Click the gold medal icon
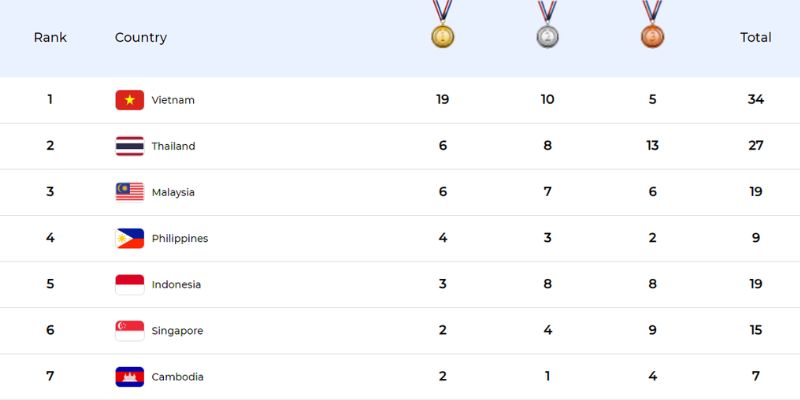 coord(442,35)
